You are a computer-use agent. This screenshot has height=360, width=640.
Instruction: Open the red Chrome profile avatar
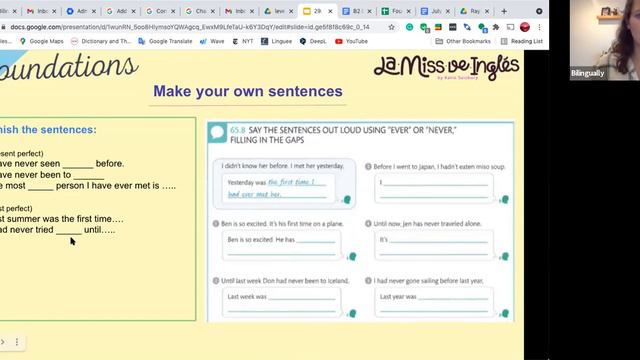coord(525,27)
